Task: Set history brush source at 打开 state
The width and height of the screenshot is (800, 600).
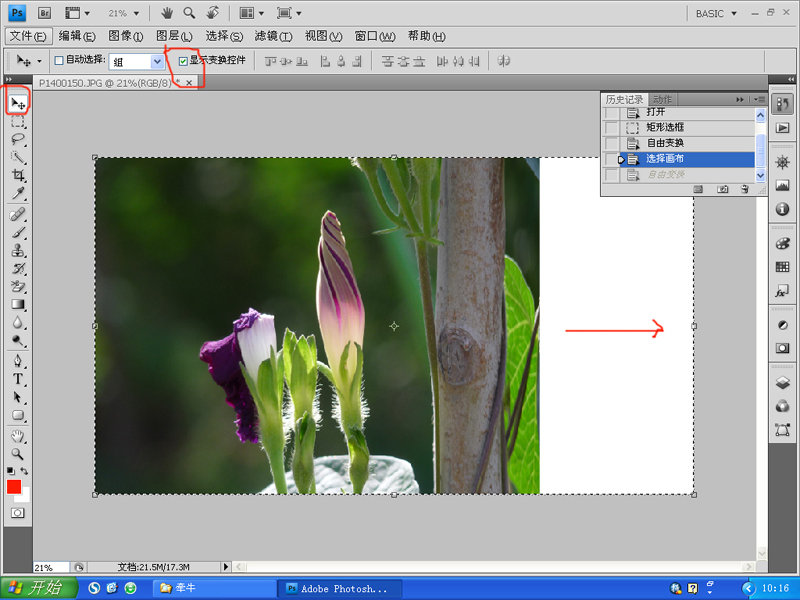Action: point(611,112)
